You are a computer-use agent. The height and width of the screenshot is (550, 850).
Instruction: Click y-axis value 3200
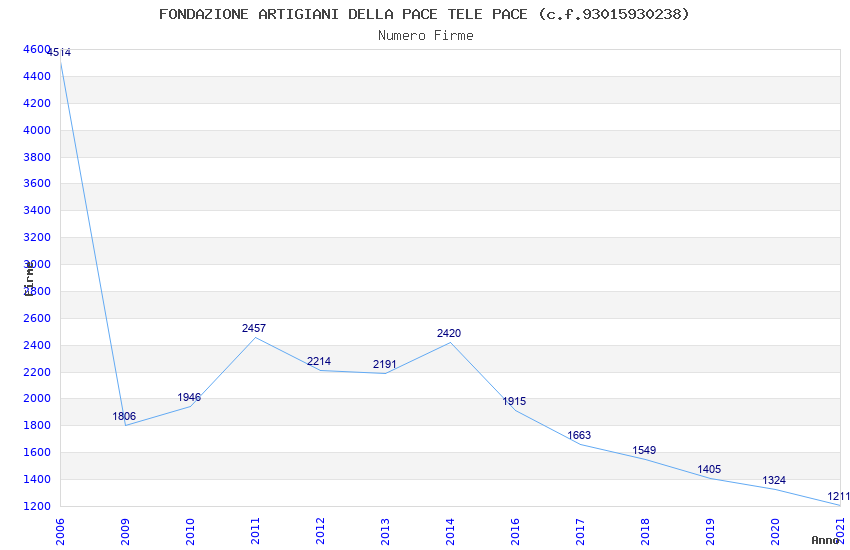coord(37,237)
